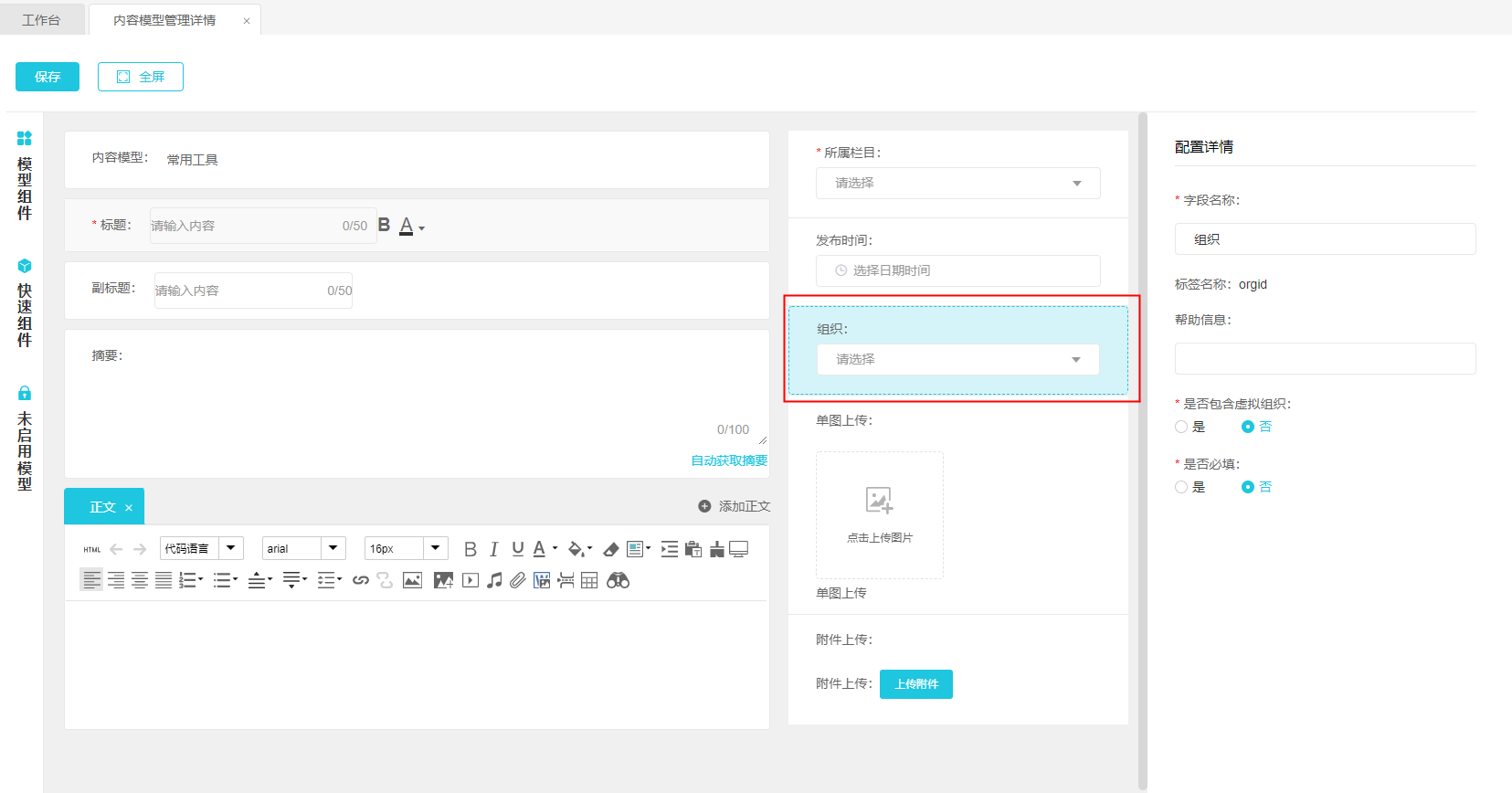Viewport: 1512px width, 793px height.
Task: Undo the last edit in the editor
Action: pyautogui.click(x=116, y=549)
